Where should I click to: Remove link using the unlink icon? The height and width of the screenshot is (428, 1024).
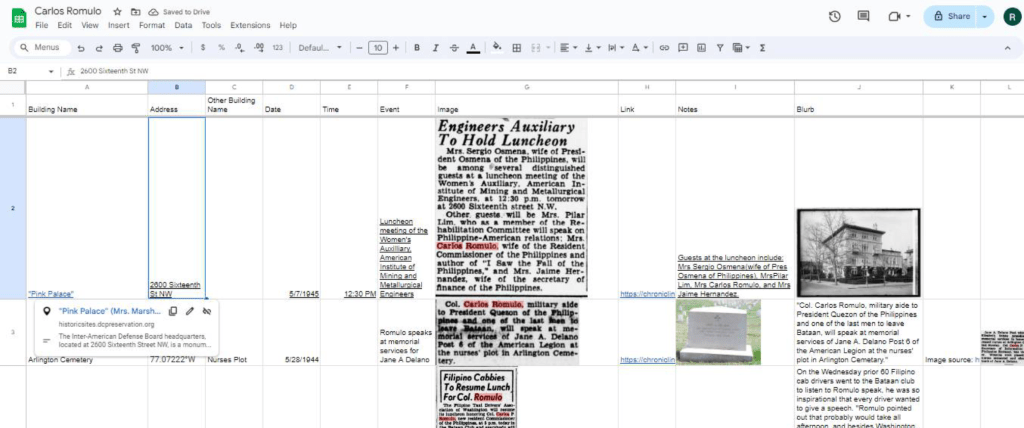click(207, 312)
